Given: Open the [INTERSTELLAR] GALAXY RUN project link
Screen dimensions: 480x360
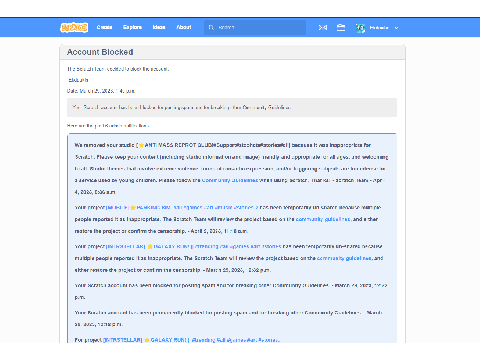Looking at the screenshot, I should click(x=191, y=340).
